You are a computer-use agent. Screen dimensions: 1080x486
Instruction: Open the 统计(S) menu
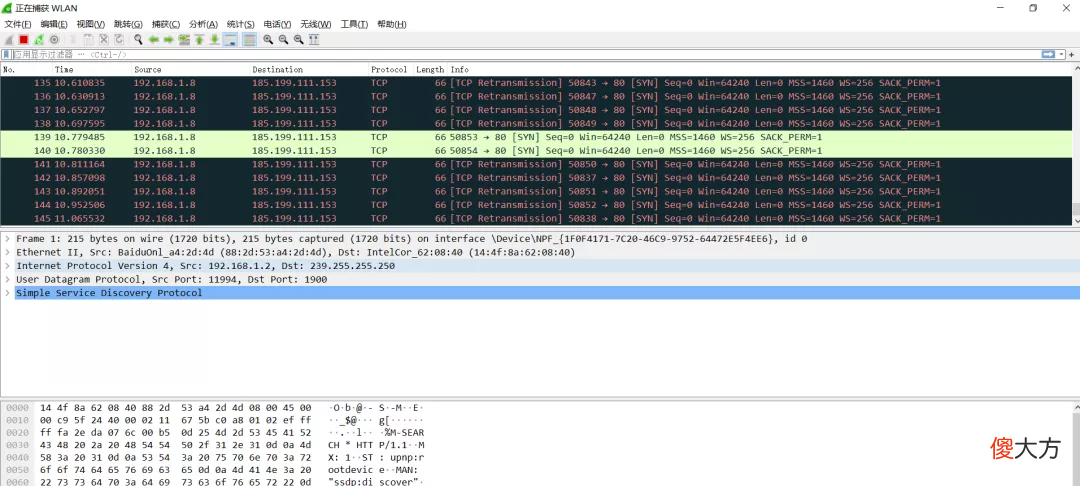(240, 24)
